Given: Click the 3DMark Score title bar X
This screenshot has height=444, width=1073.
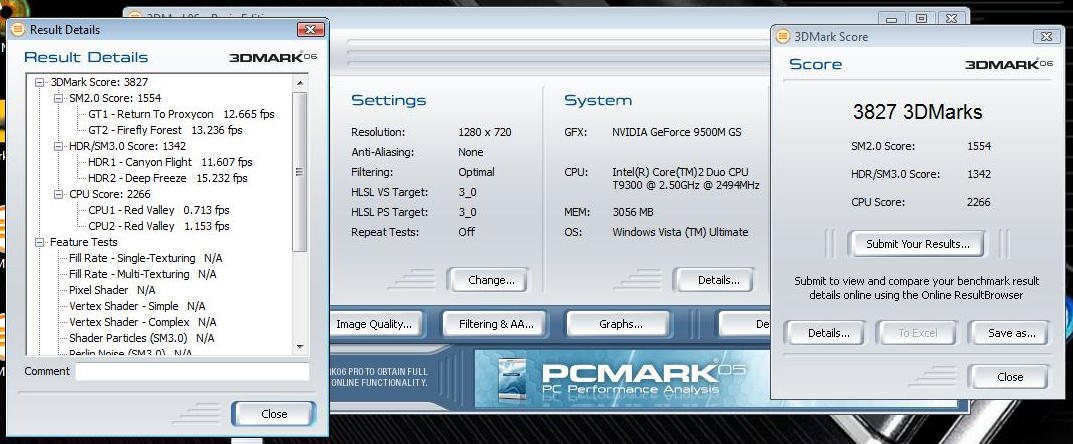Looking at the screenshot, I should click(x=1046, y=36).
